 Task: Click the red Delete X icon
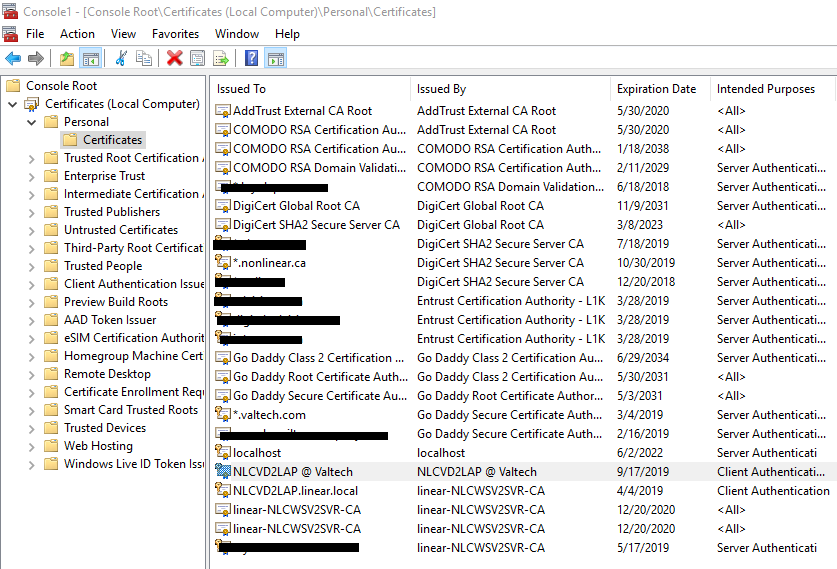(x=174, y=58)
